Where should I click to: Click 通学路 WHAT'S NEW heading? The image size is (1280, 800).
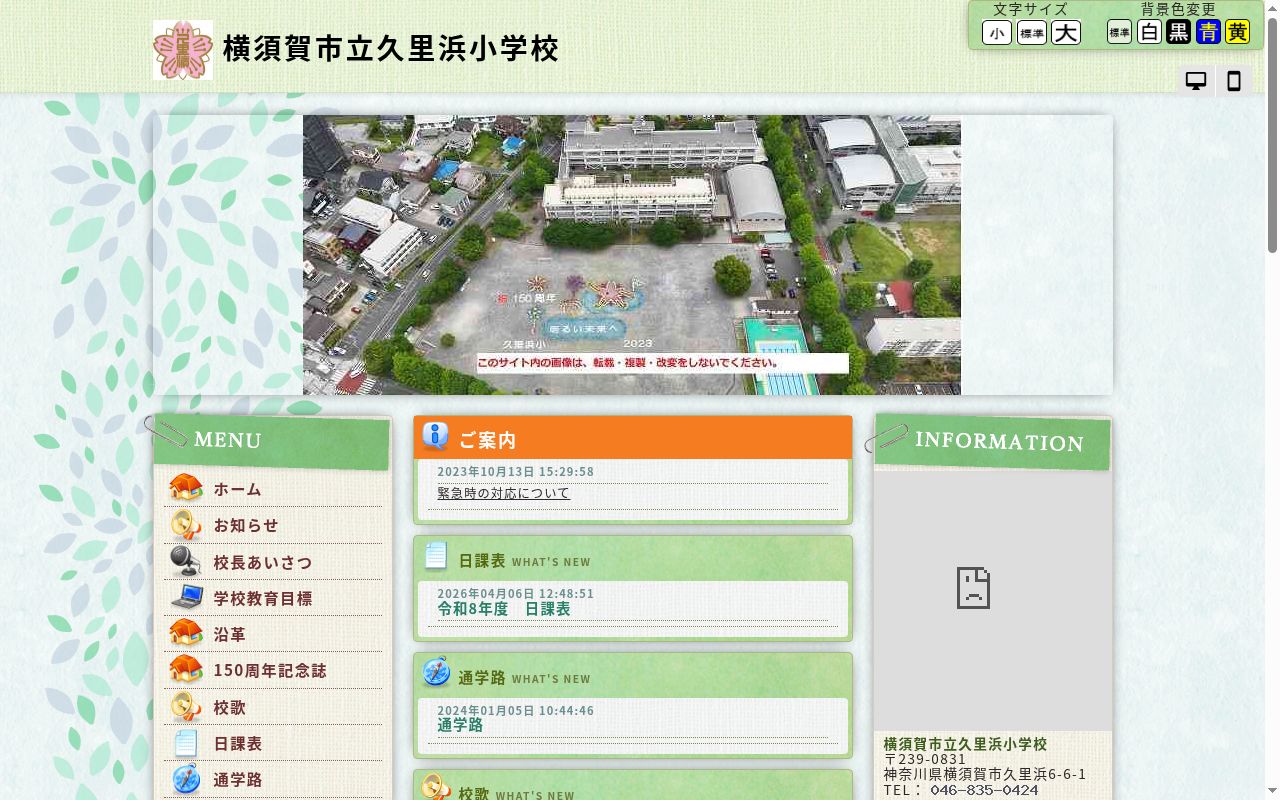[x=524, y=678]
